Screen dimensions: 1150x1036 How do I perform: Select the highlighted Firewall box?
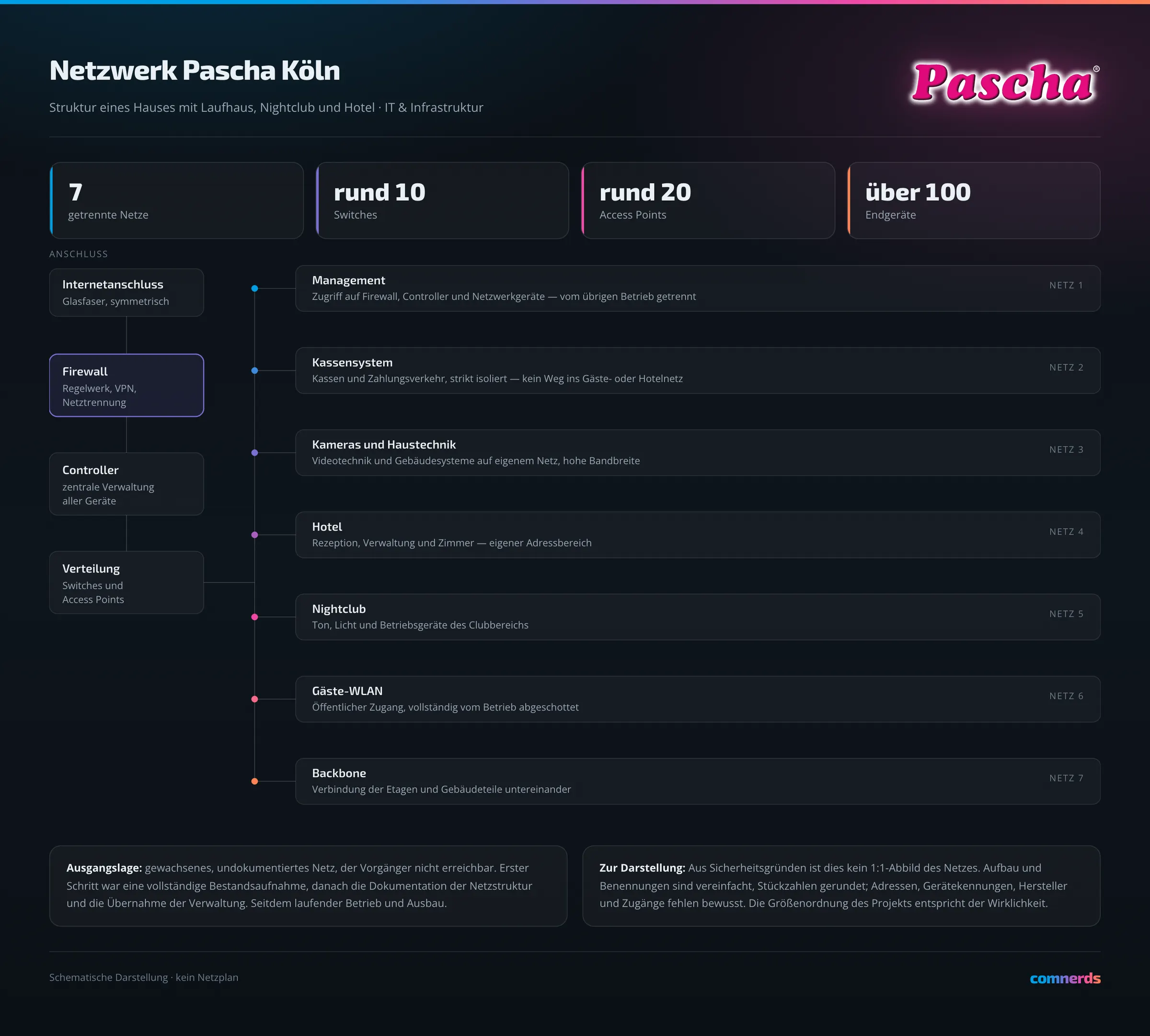click(126, 385)
